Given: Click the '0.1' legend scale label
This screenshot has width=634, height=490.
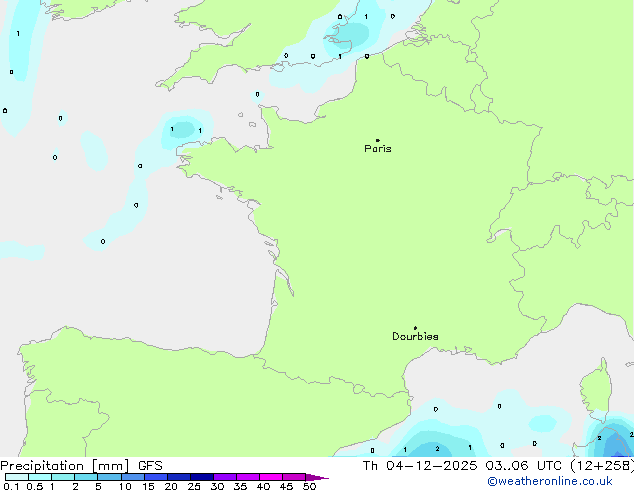Looking at the screenshot, I should coord(11,486).
